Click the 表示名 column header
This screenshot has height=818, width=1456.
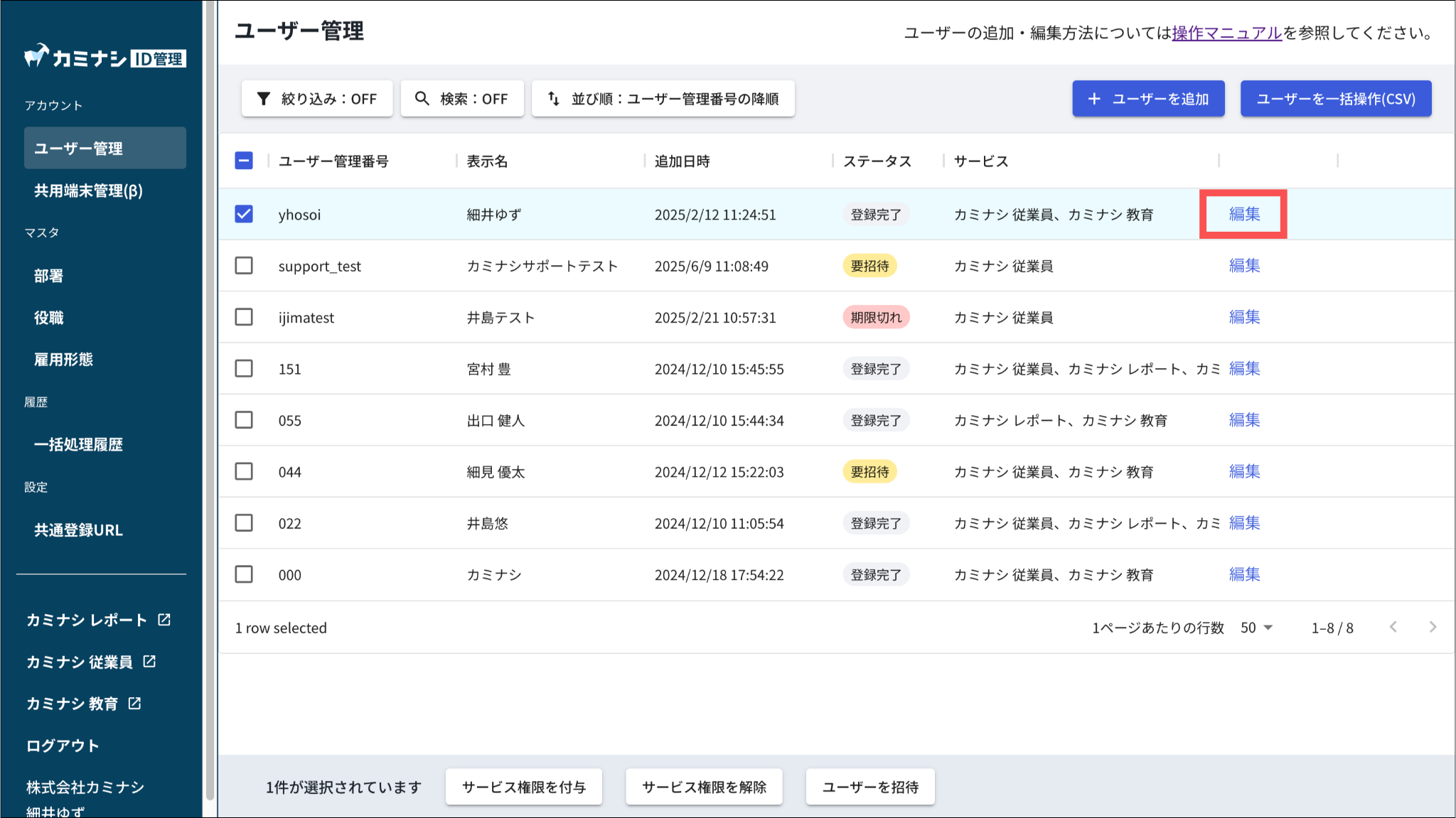click(x=487, y=161)
